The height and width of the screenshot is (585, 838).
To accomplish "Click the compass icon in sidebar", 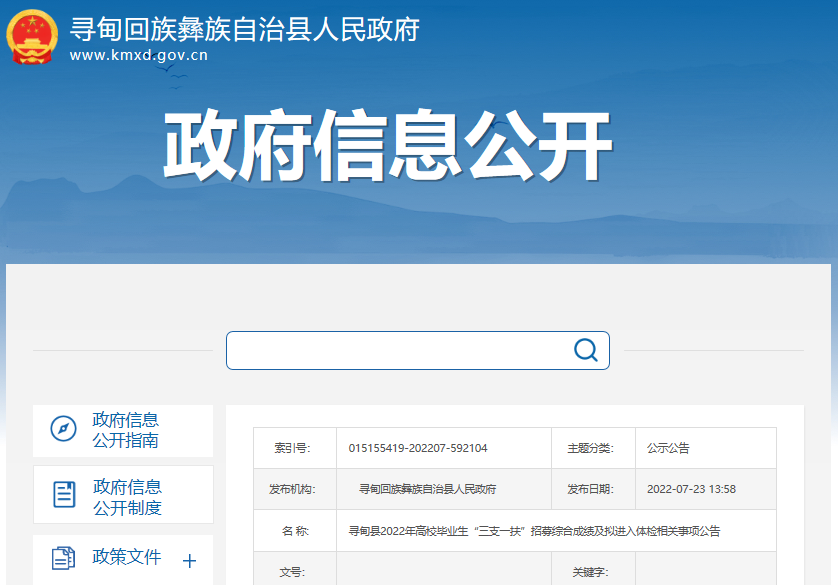I will [x=63, y=430].
